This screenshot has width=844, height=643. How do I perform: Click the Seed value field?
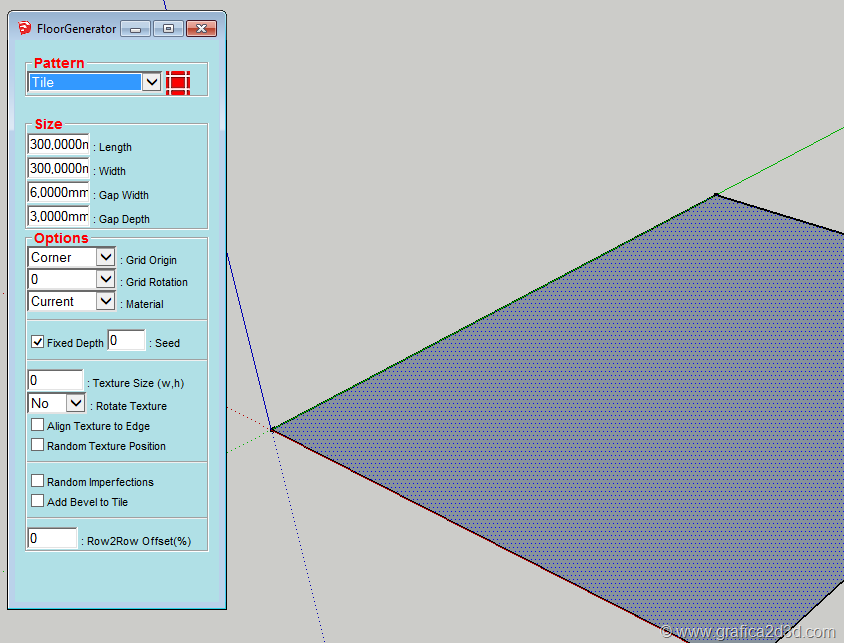[126, 341]
